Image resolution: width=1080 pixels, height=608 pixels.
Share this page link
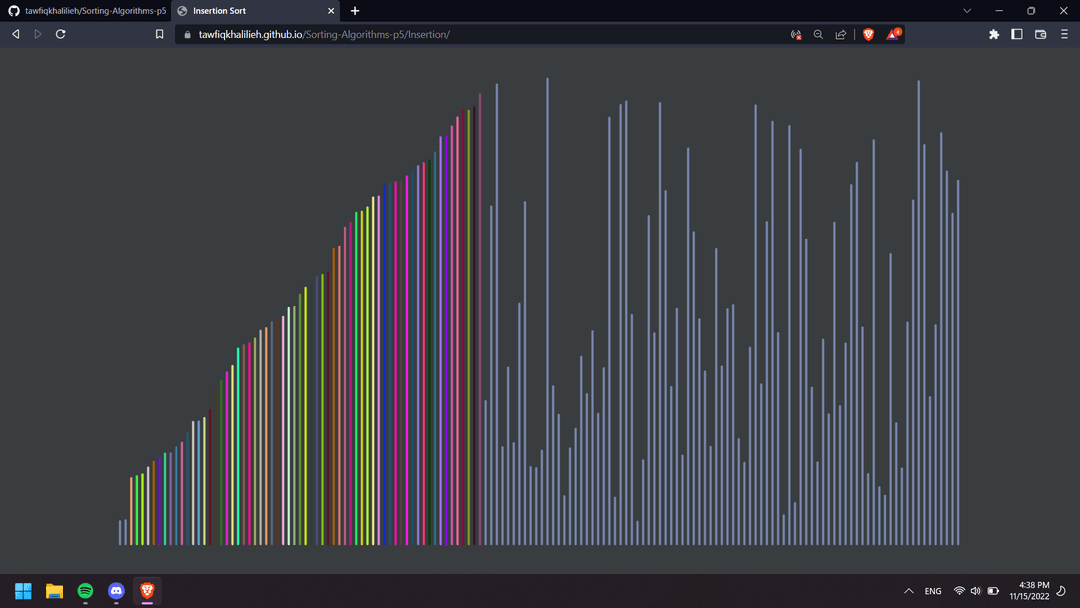tap(840, 34)
